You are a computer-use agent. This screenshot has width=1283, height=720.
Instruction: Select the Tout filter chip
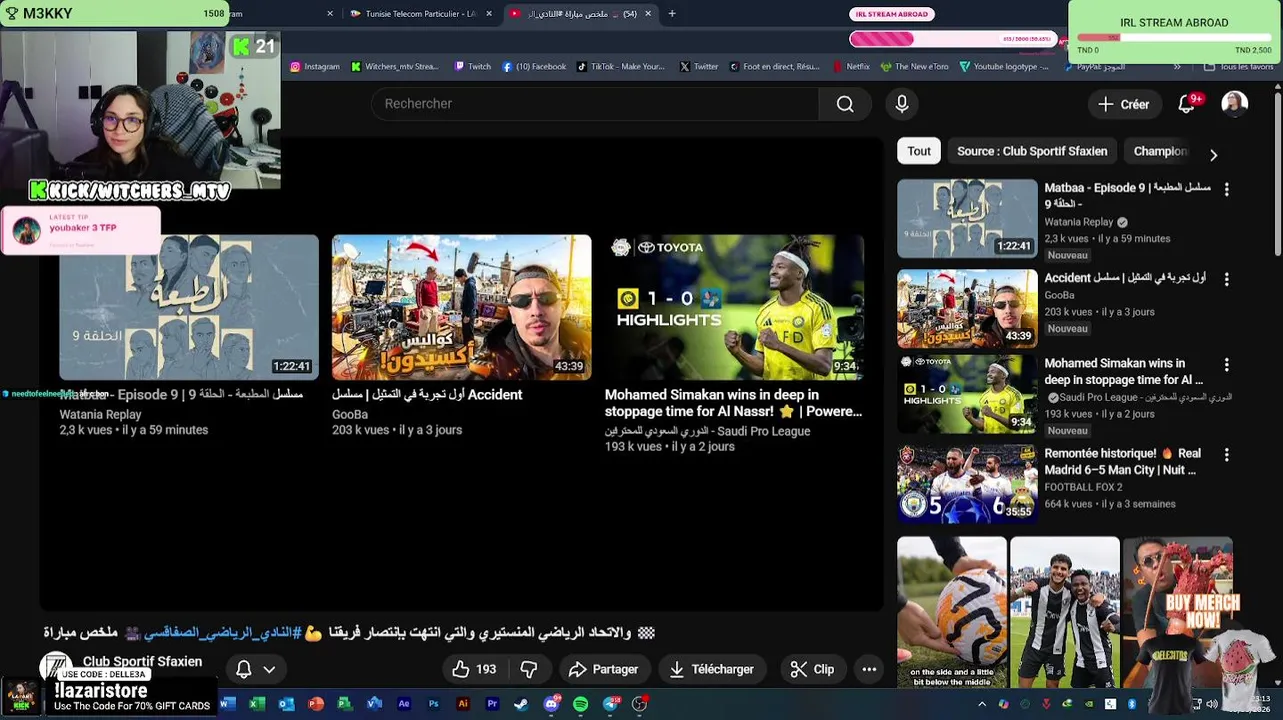point(919,151)
